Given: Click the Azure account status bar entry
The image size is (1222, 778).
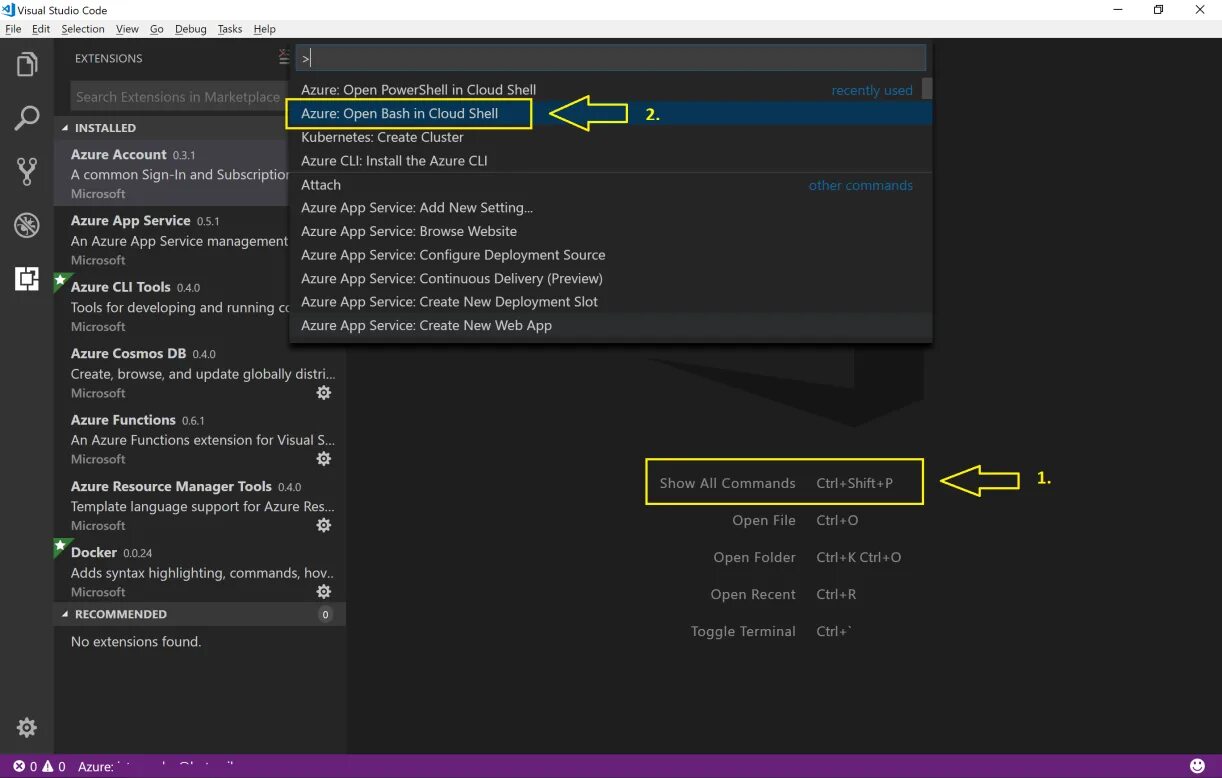Looking at the screenshot, I should point(158,767).
